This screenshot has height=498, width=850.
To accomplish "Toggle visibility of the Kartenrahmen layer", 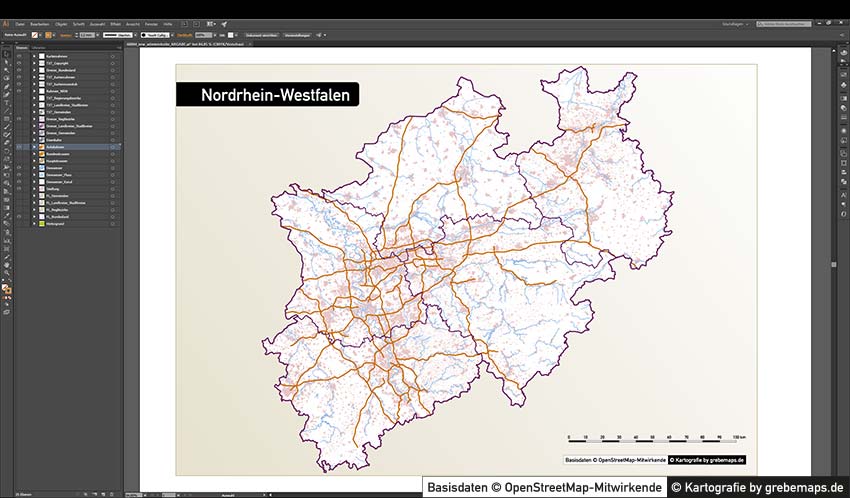I will [19, 55].
